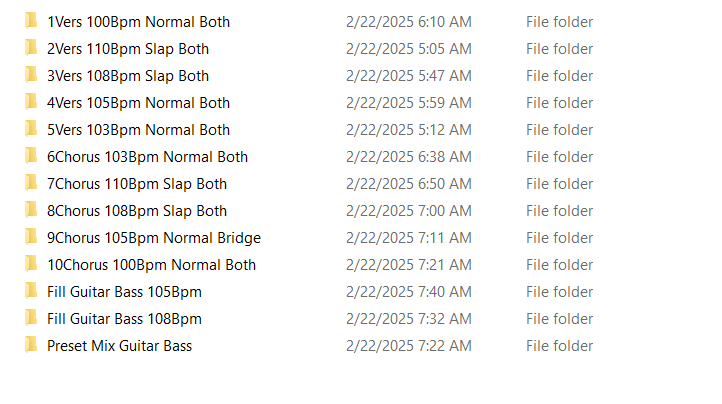Screen dimensions: 722x404
Task: Select the 1Vers 100Bpm Normal Both name text
Action: tap(138, 22)
